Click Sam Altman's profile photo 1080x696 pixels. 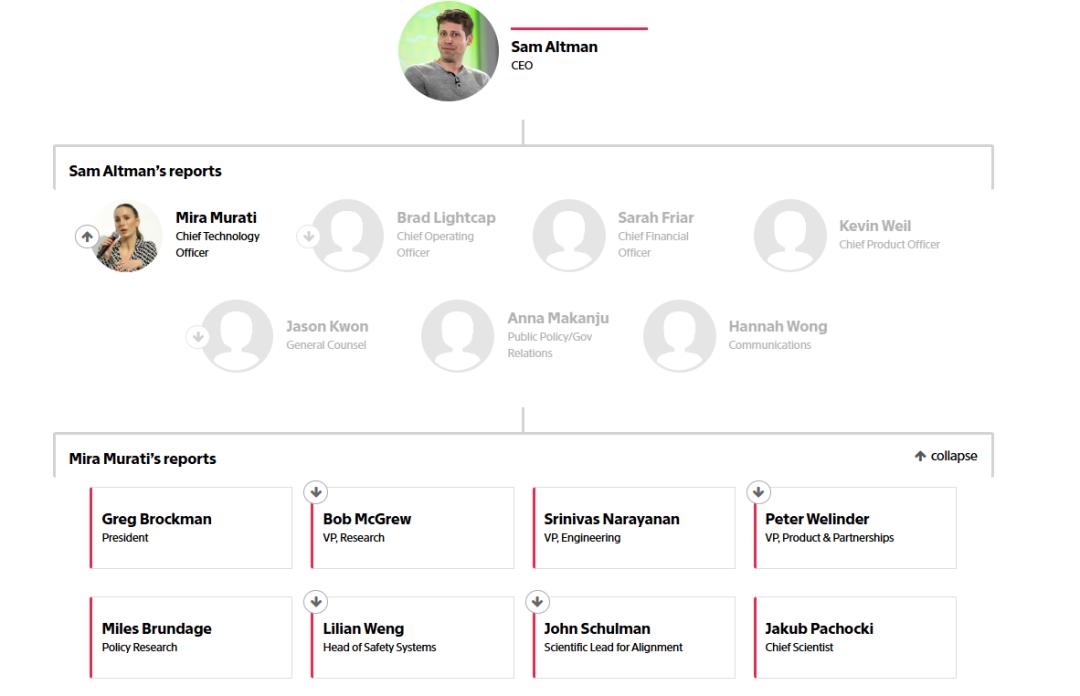[448, 51]
